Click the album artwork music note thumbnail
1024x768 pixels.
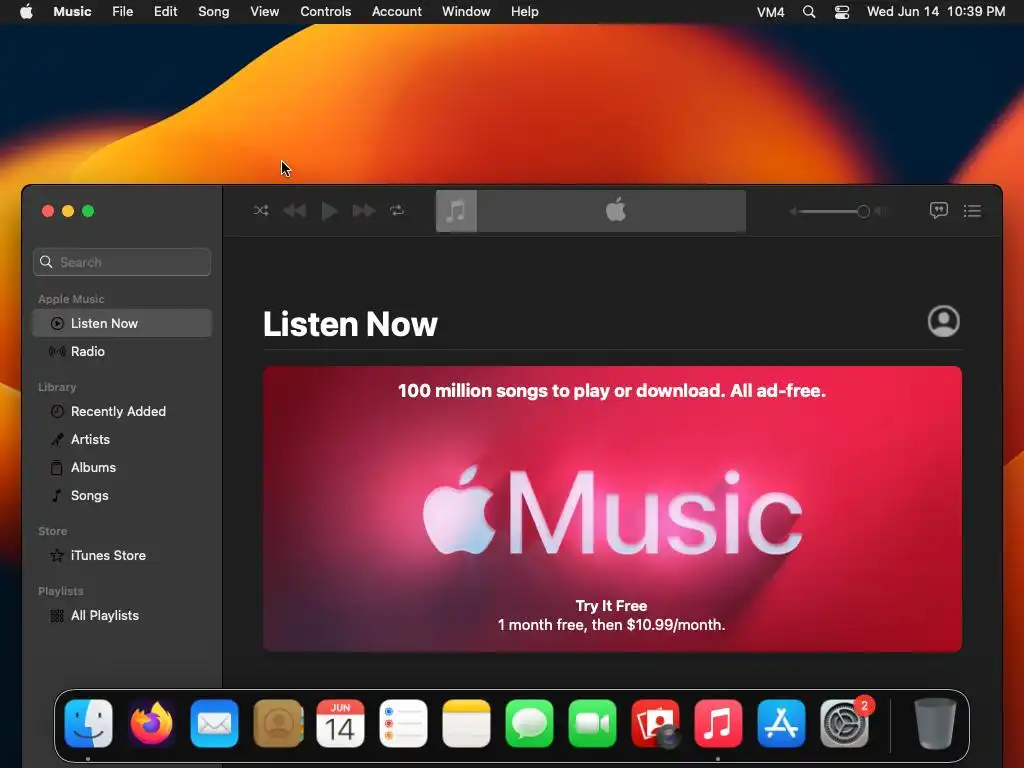tap(456, 211)
